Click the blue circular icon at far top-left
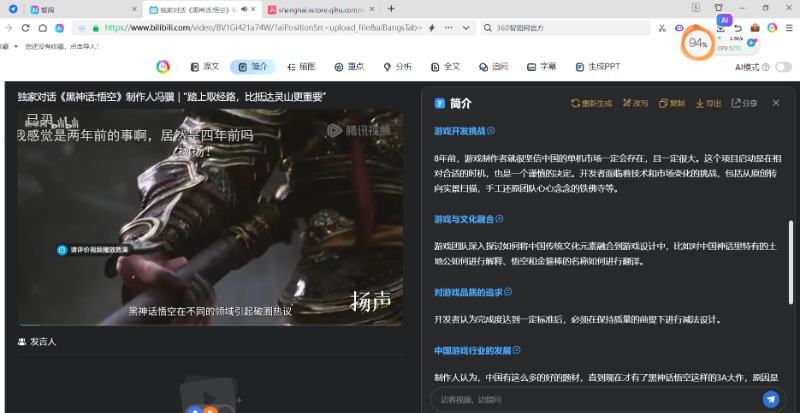 tap(13, 9)
